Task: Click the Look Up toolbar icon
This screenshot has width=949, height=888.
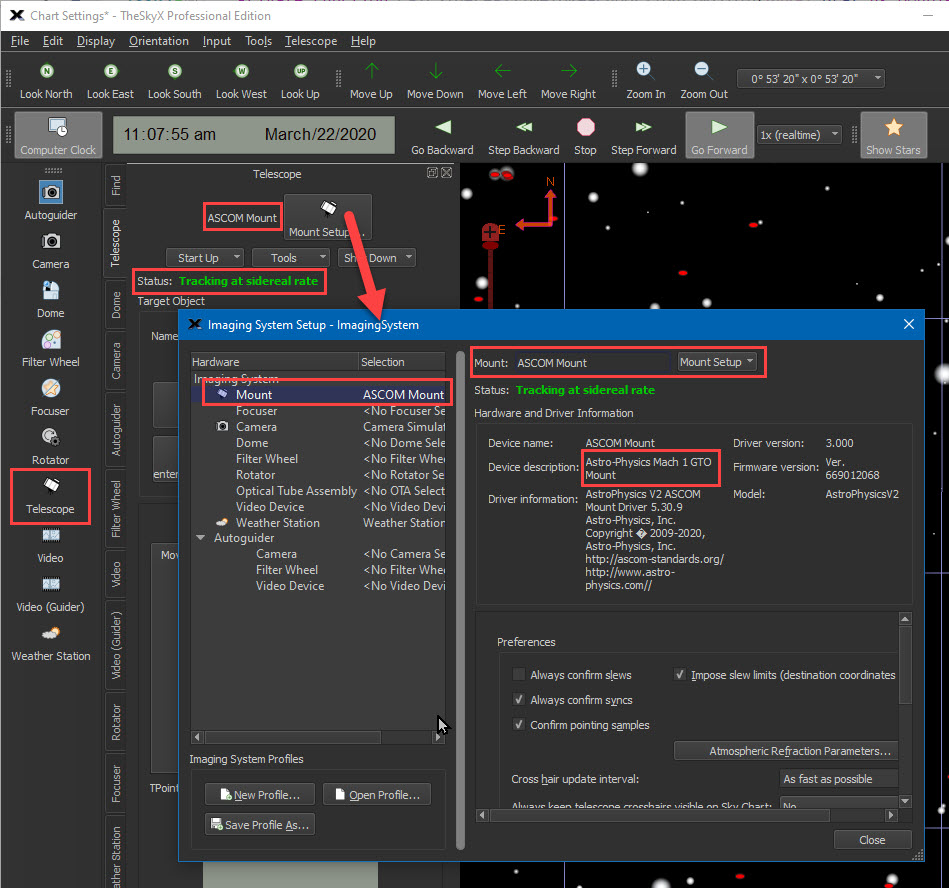Action: point(300,71)
